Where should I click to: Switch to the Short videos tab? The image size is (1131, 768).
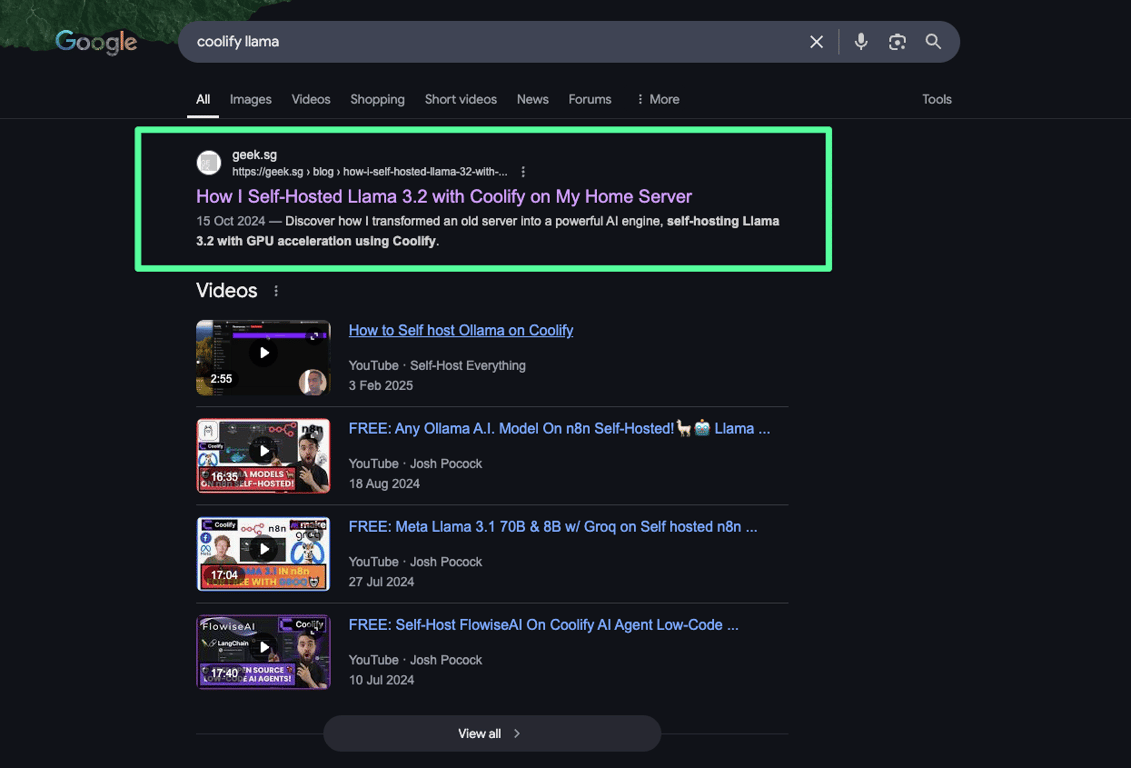pyautogui.click(x=460, y=100)
